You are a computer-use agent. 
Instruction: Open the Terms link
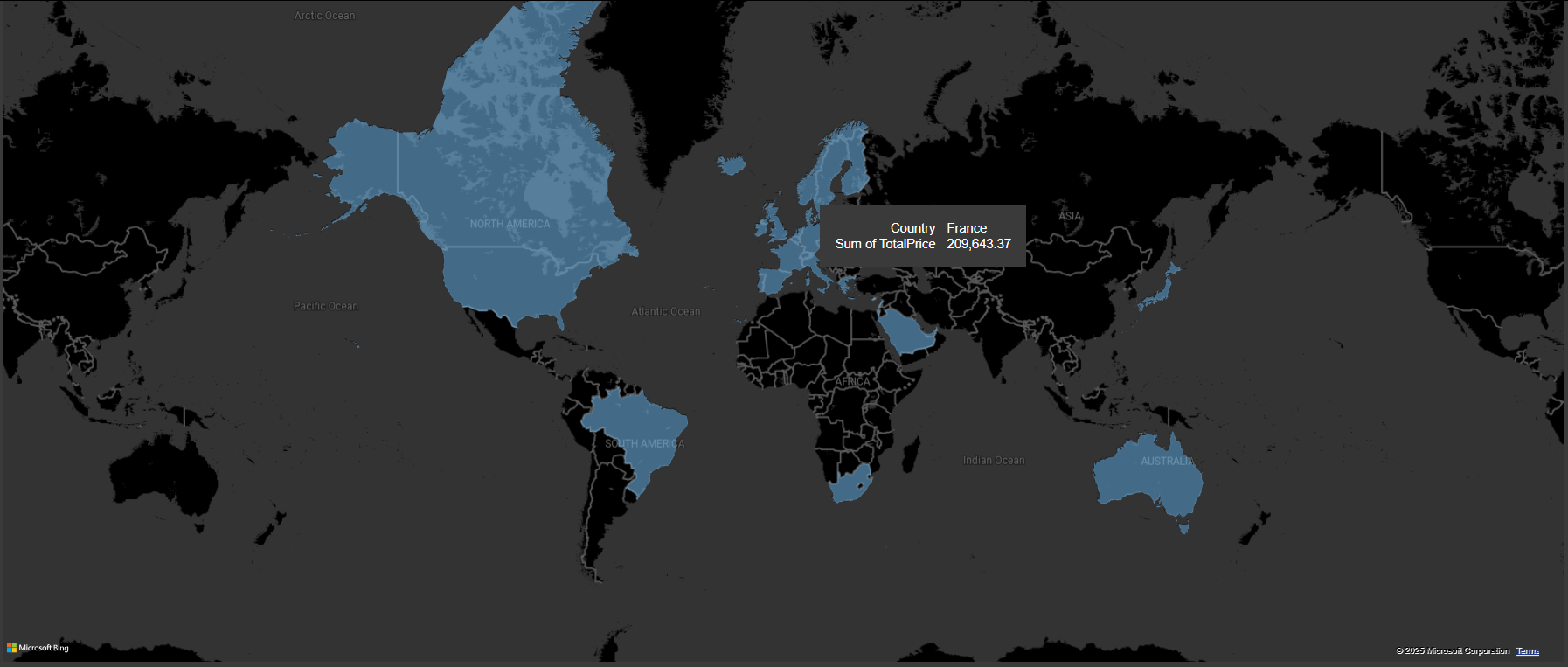tap(1528, 651)
